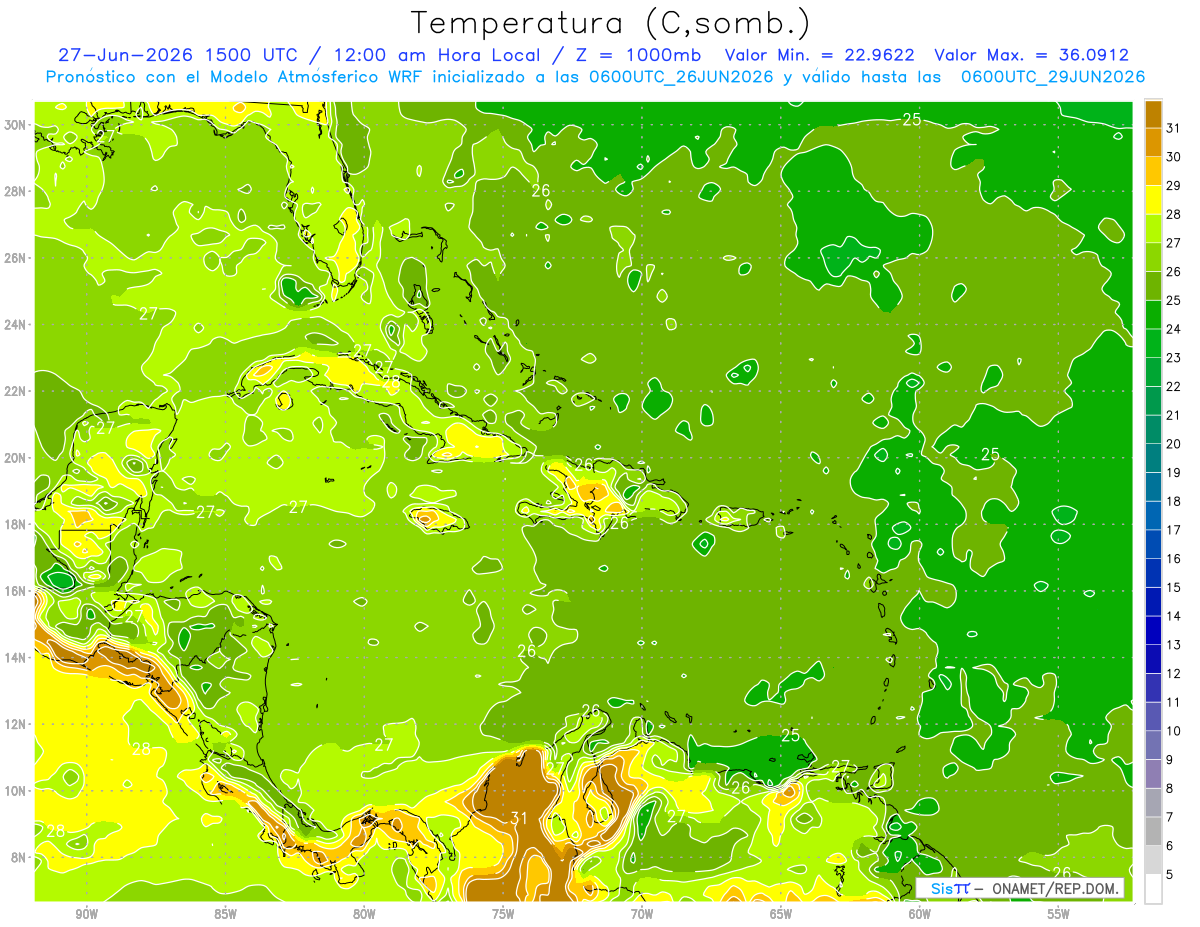Click the 24N latitude axis label

coord(15,325)
